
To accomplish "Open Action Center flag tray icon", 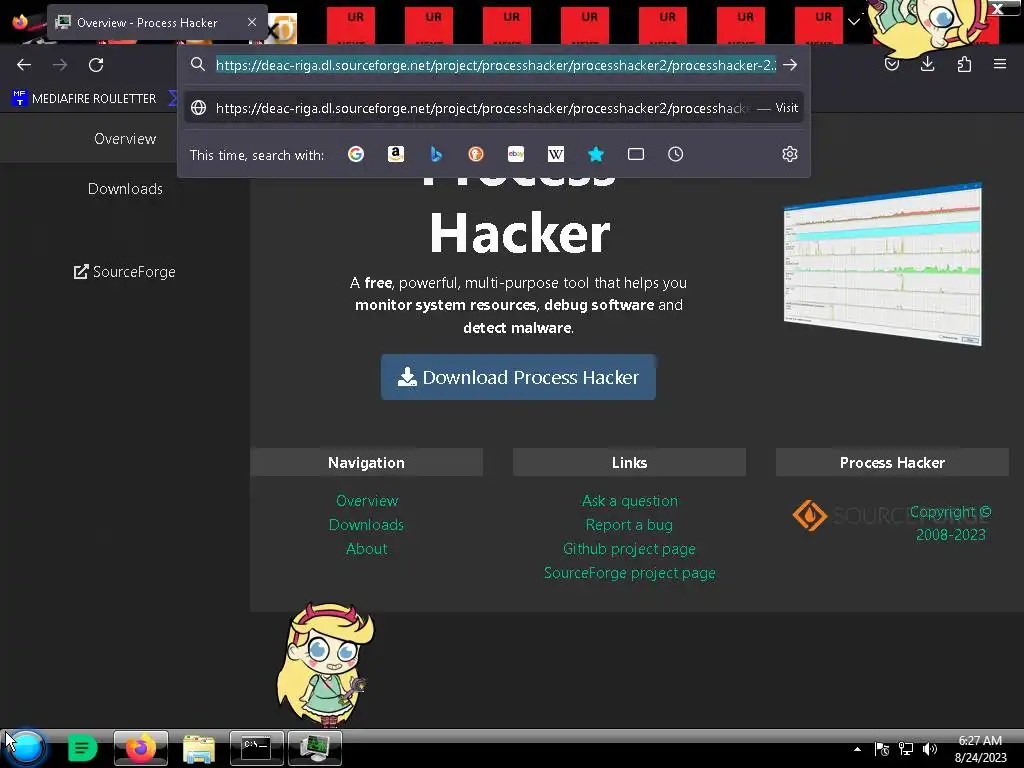I will (882, 749).
